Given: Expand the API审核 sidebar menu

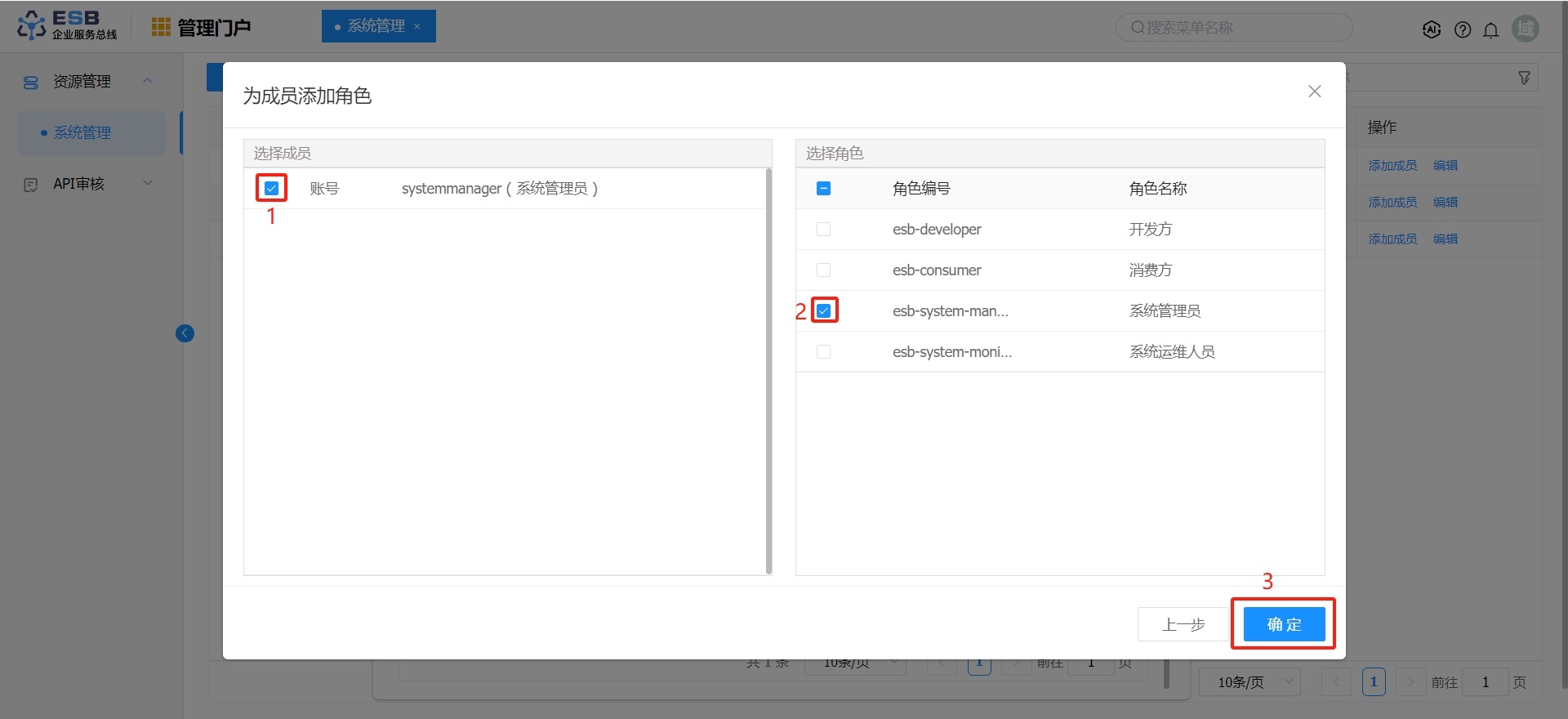Looking at the screenshot, I should (x=148, y=184).
